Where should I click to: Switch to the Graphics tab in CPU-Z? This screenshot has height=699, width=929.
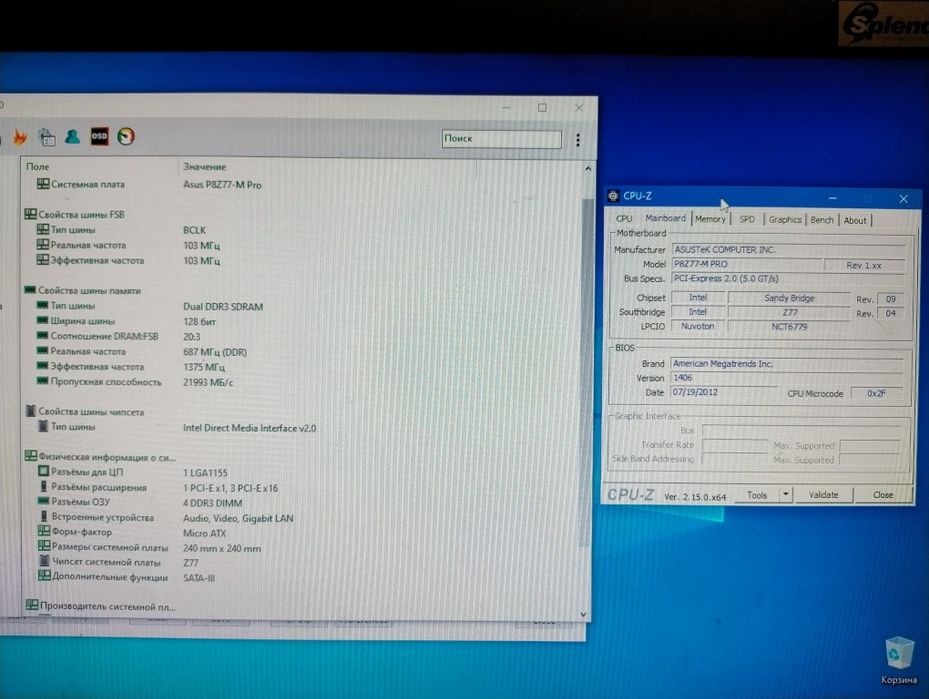point(785,220)
